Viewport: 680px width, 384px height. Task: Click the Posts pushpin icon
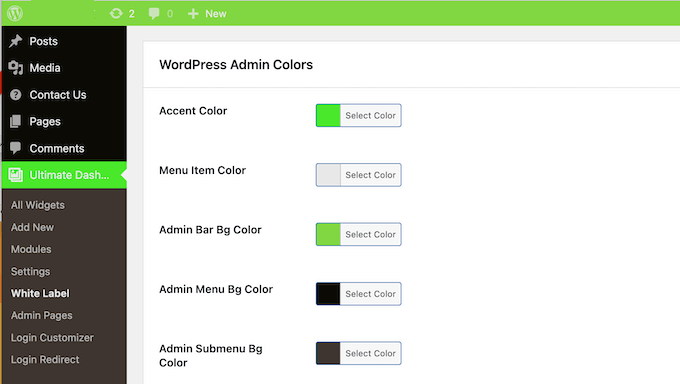coord(16,41)
